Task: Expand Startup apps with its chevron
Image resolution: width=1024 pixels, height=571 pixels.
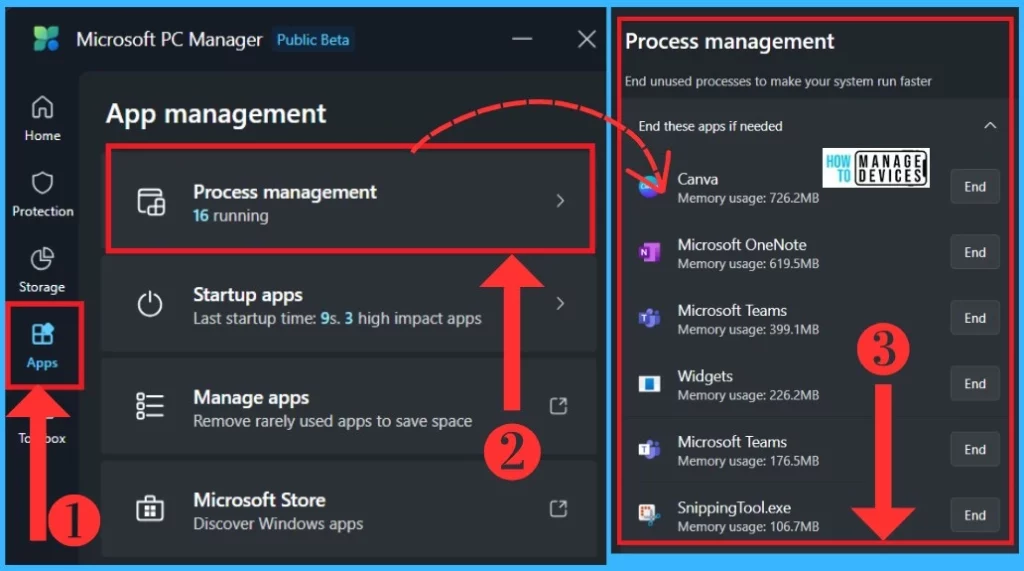Action: point(560,303)
